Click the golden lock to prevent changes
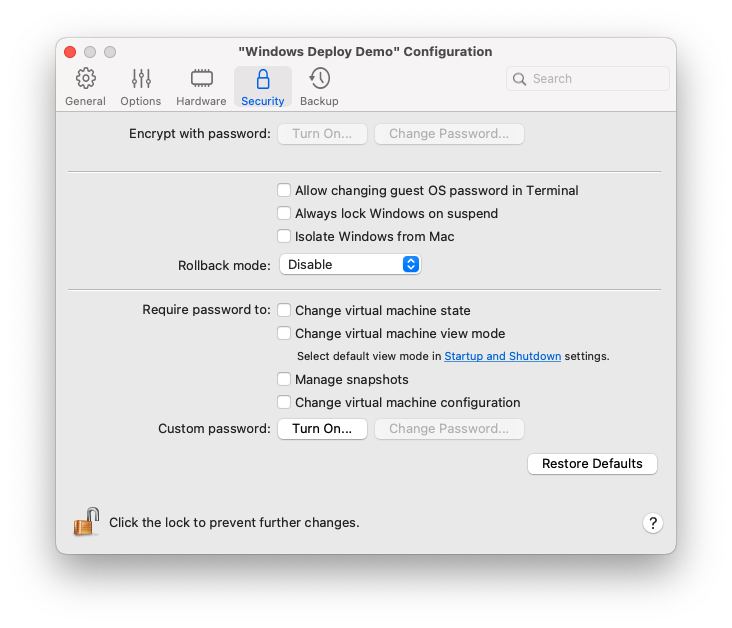Image resolution: width=732 pixels, height=628 pixels. (x=87, y=522)
